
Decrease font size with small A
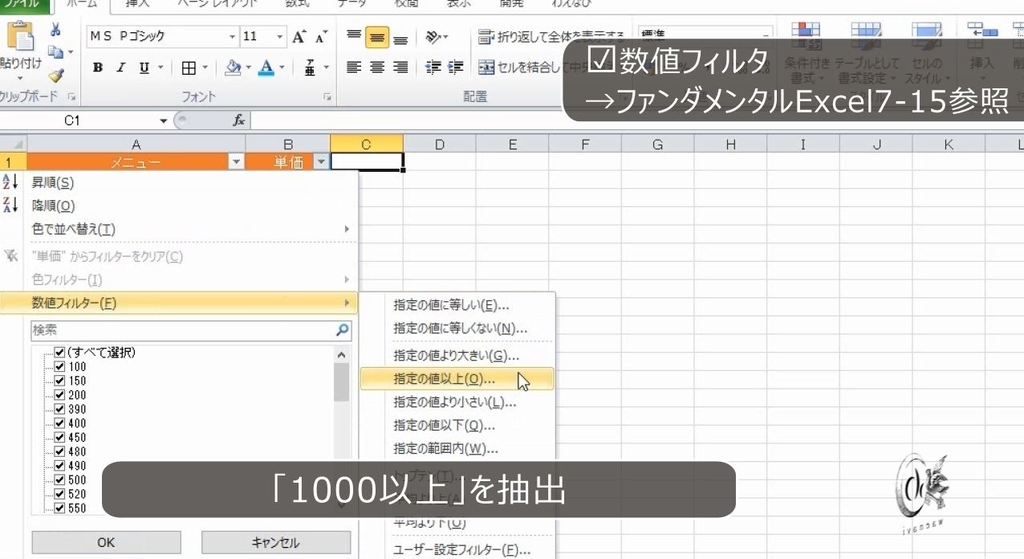point(321,37)
